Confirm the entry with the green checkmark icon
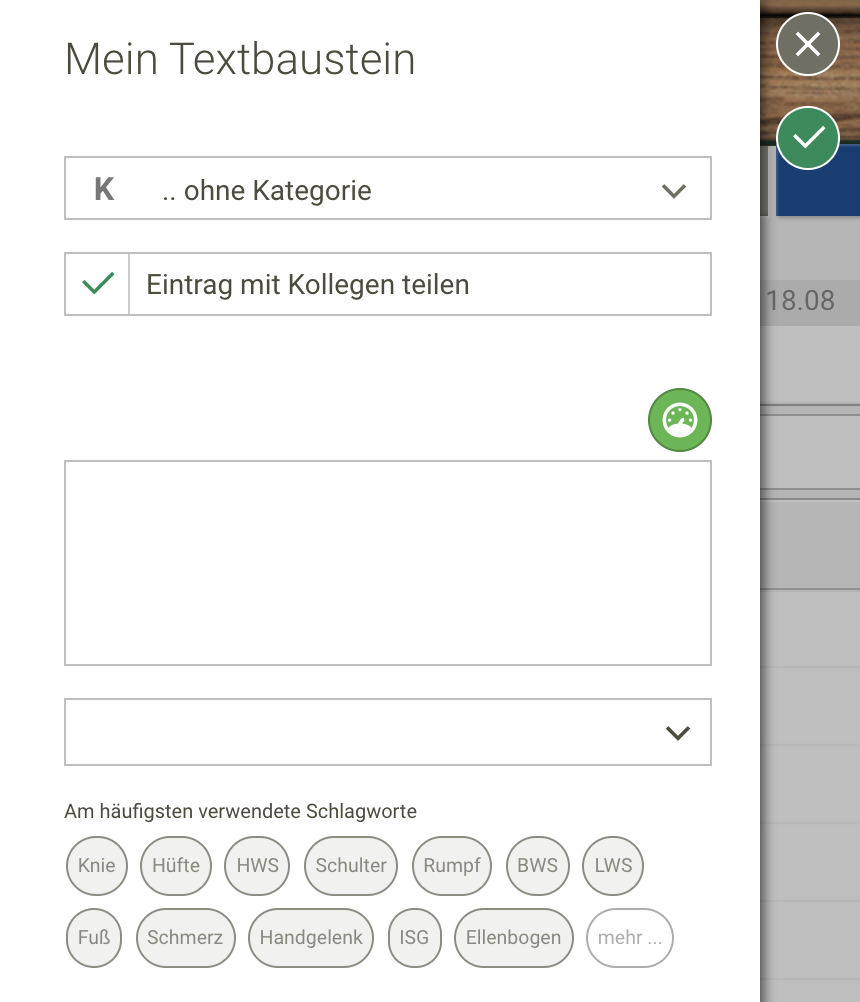 [808, 137]
